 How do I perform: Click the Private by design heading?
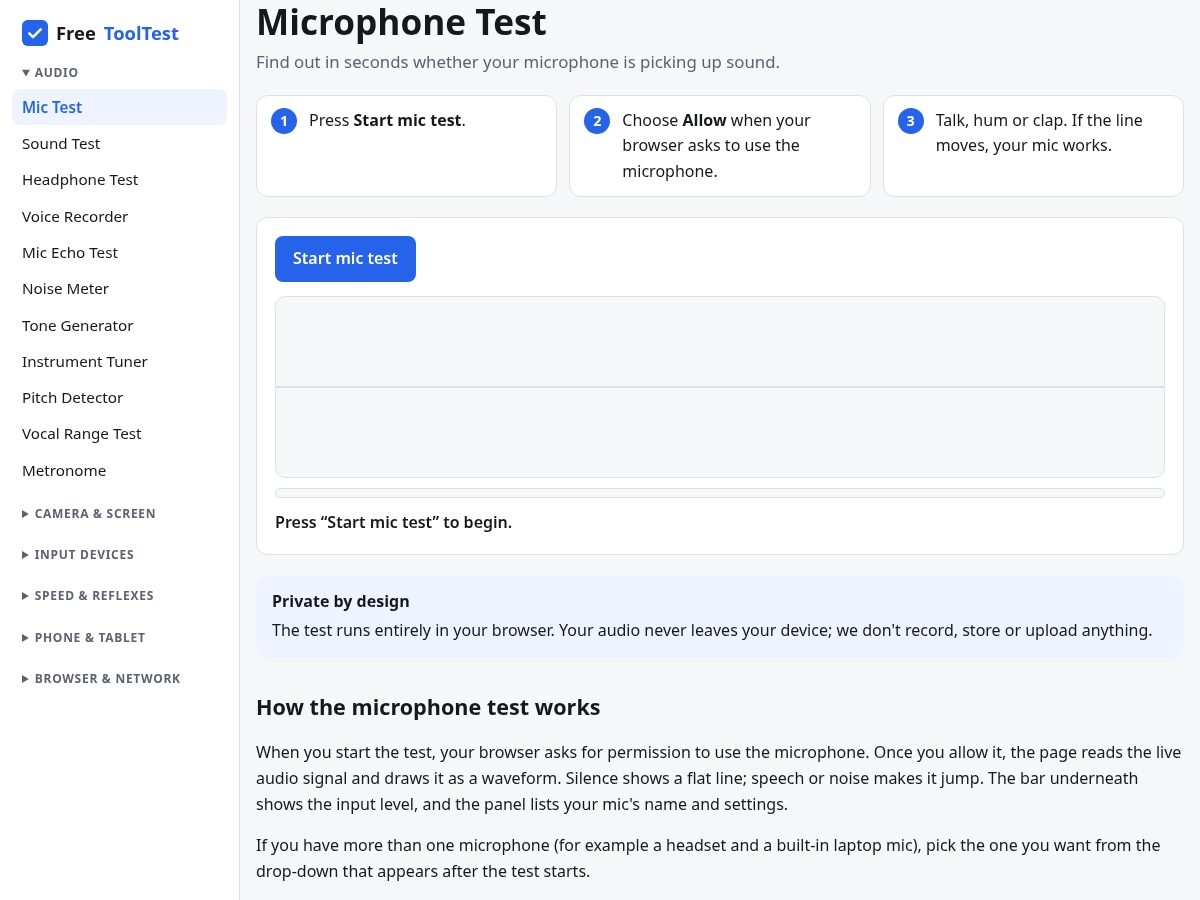[x=341, y=601]
